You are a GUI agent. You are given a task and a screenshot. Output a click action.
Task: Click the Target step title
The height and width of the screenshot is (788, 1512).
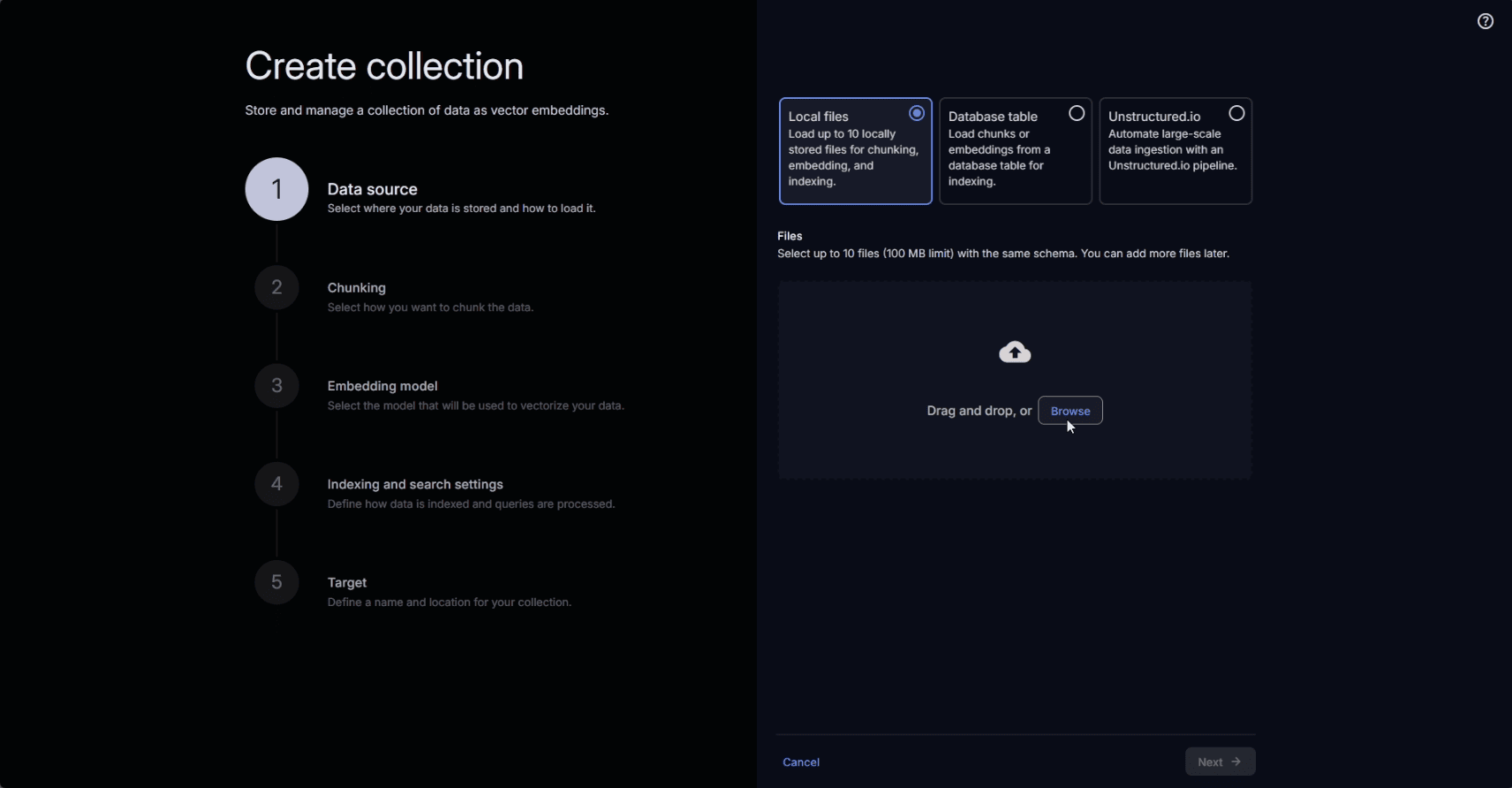(347, 583)
